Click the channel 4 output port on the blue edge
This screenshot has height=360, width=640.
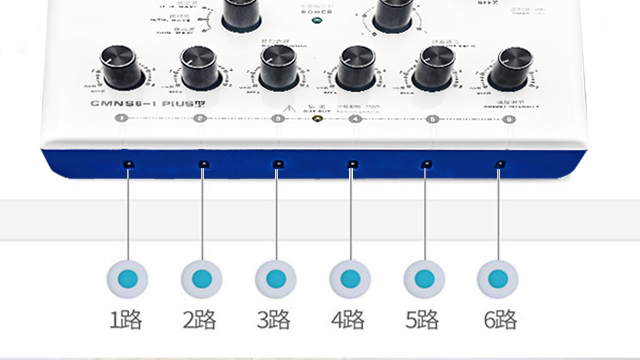click(352, 164)
